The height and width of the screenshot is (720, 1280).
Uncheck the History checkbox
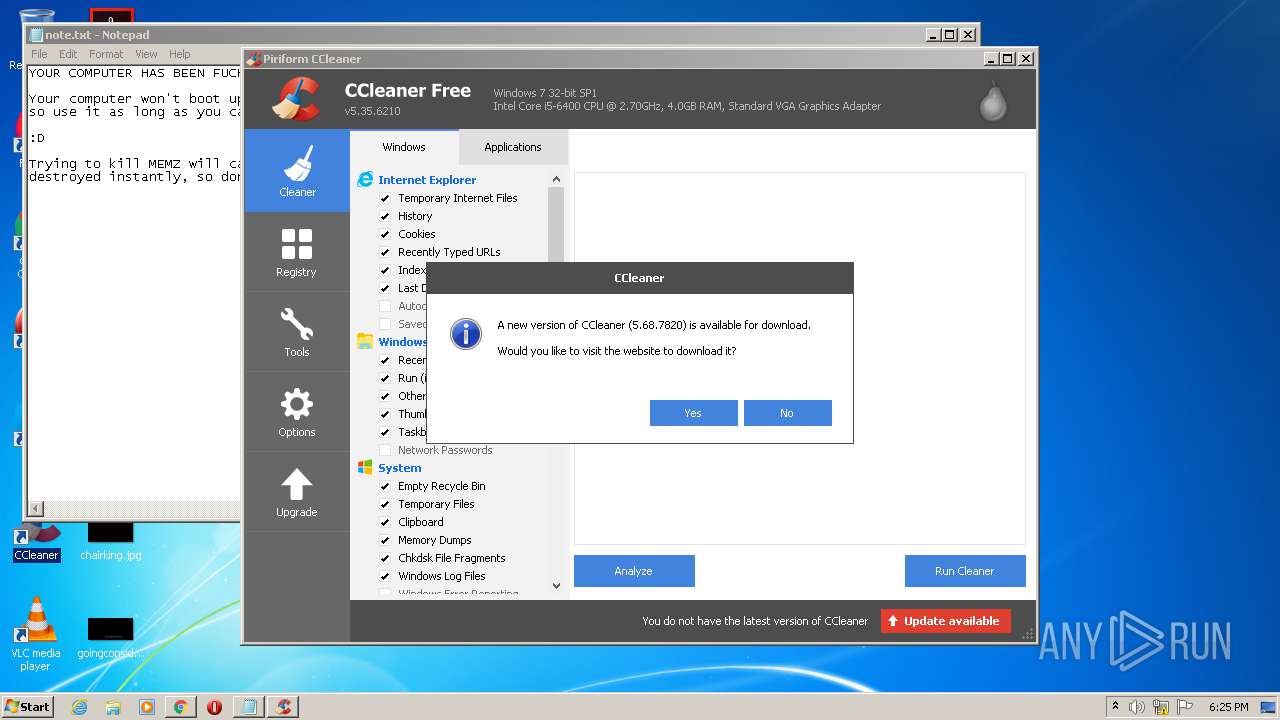pos(385,216)
